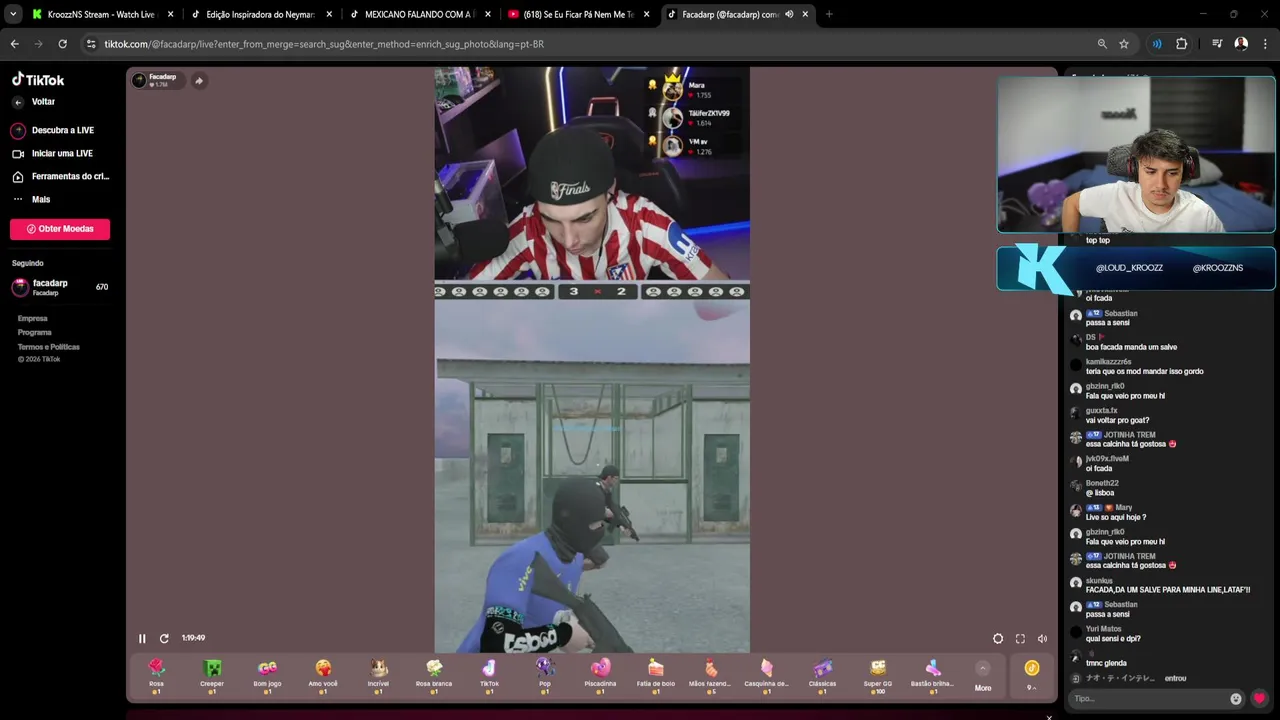Send the Rosa gift

pyautogui.click(x=156, y=676)
